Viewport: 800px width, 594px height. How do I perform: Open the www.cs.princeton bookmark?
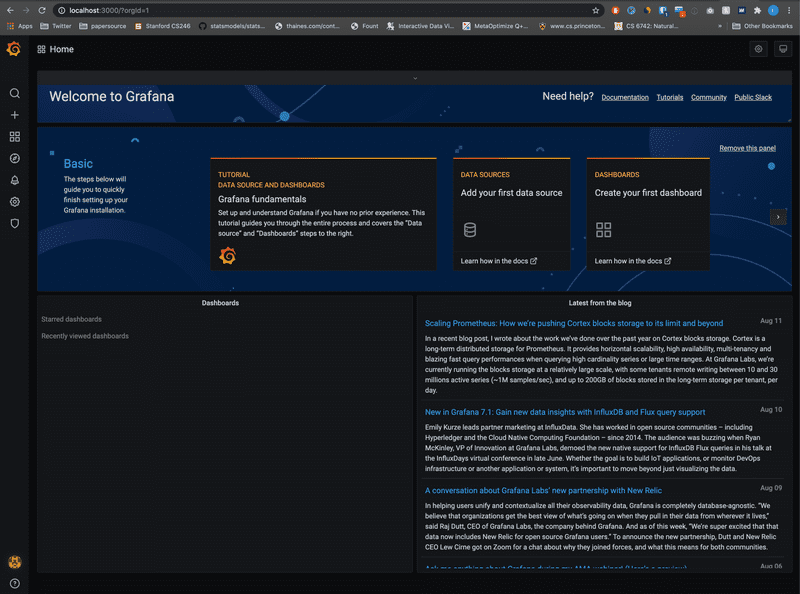[x=571, y=26]
